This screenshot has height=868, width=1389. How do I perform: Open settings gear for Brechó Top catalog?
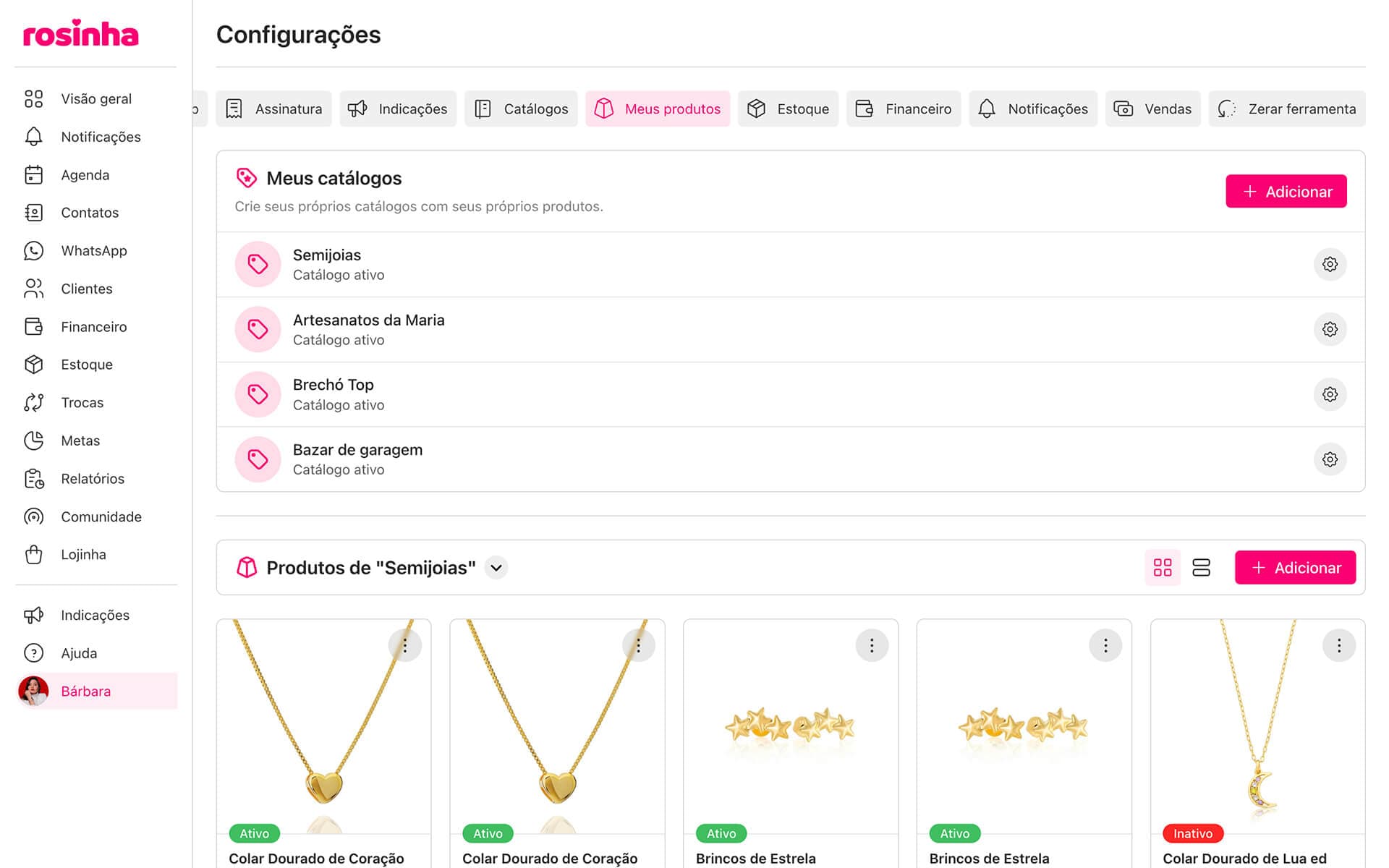1329,394
